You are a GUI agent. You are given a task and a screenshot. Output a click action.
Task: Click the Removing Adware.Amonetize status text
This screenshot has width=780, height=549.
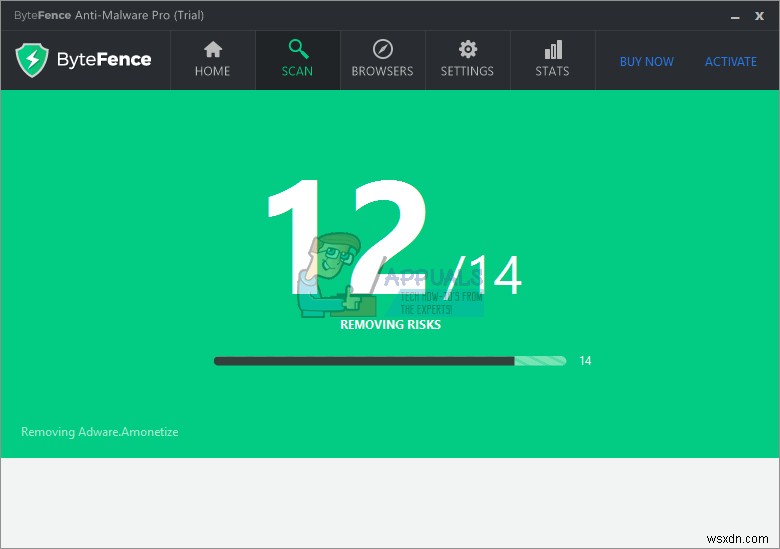point(99,432)
